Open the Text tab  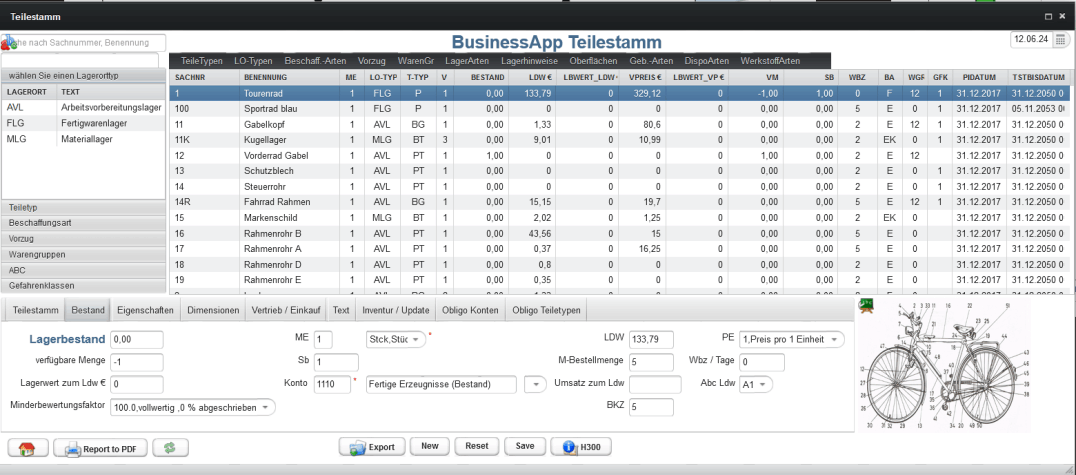[x=341, y=310]
